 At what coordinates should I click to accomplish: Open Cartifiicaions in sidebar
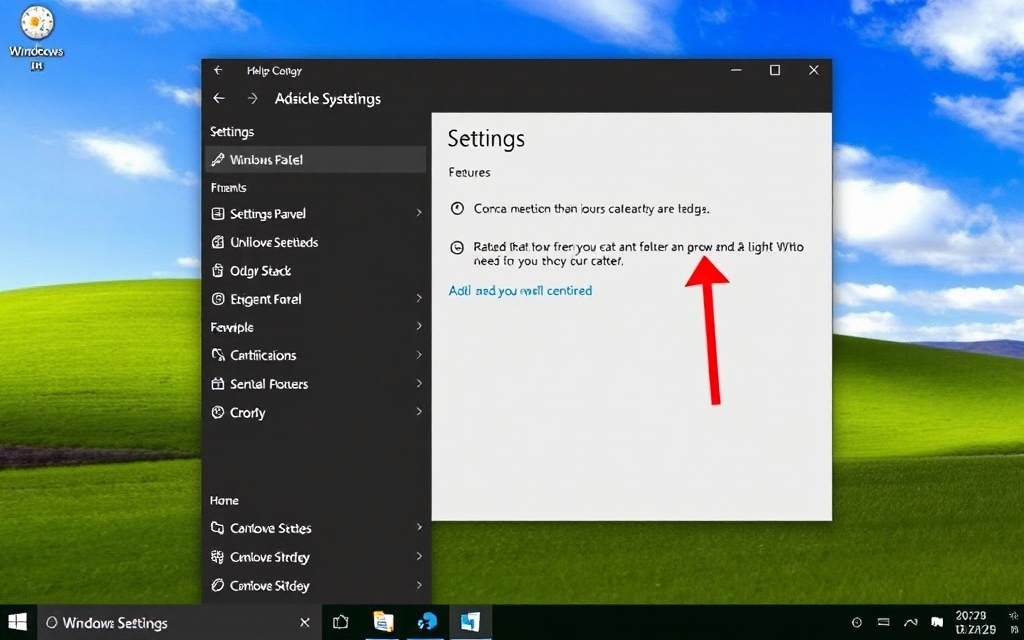pyautogui.click(x=315, y=355)
